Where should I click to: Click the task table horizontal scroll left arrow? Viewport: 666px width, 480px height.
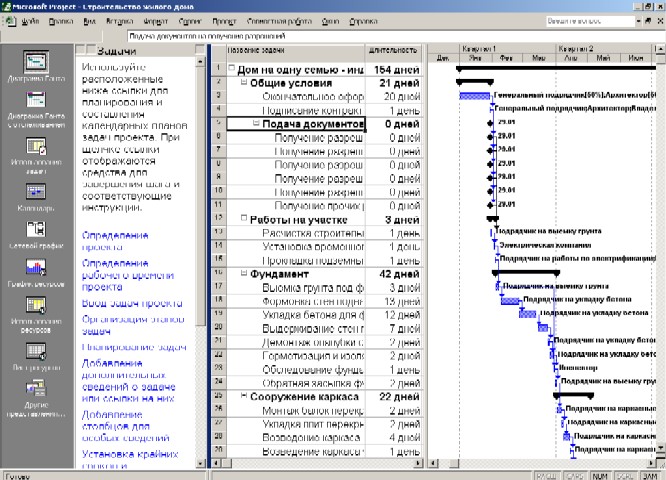click(216, 463)
